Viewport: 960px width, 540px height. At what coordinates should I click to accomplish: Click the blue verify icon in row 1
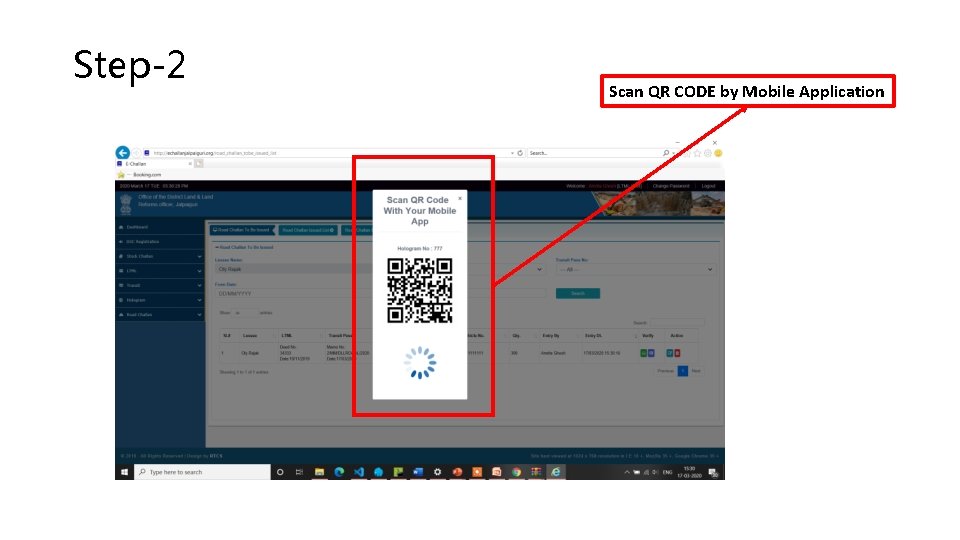click(x=651, y=353)
